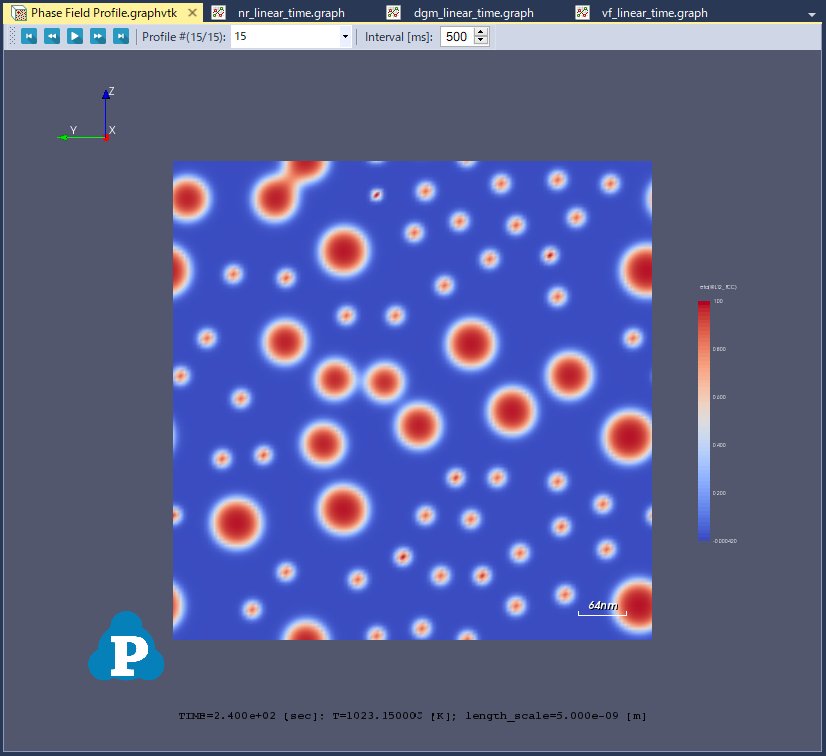Click the Phase Field Profile tab icon
Screen dimensions: 826x756
click(18, 13)
